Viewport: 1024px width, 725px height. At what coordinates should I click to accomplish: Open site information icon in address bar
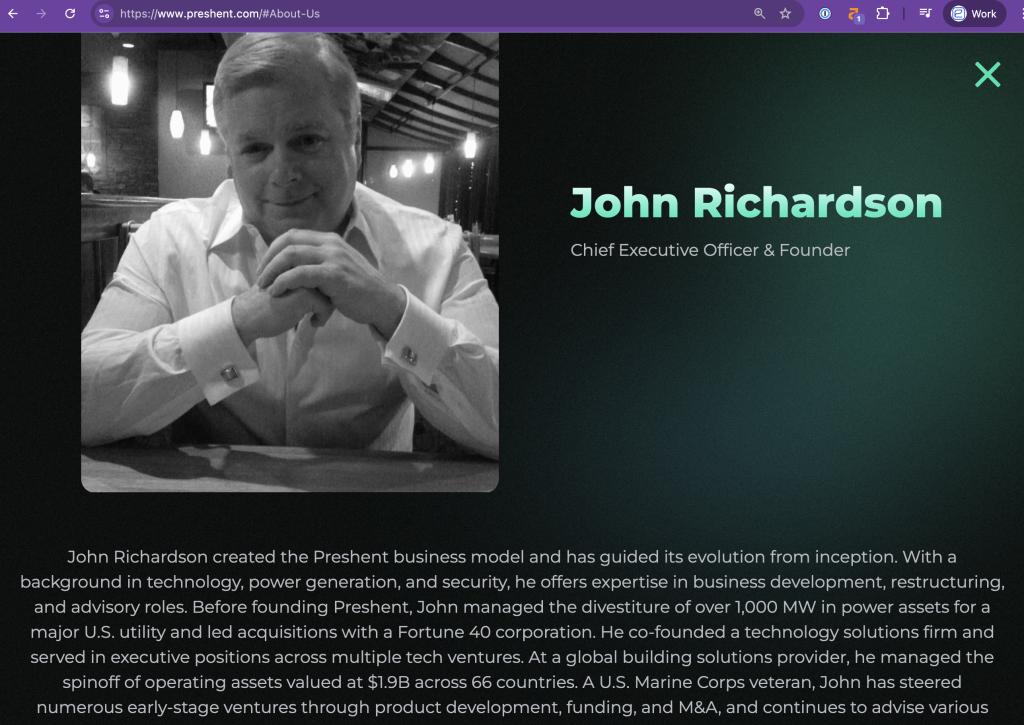(x=104, y=14)
